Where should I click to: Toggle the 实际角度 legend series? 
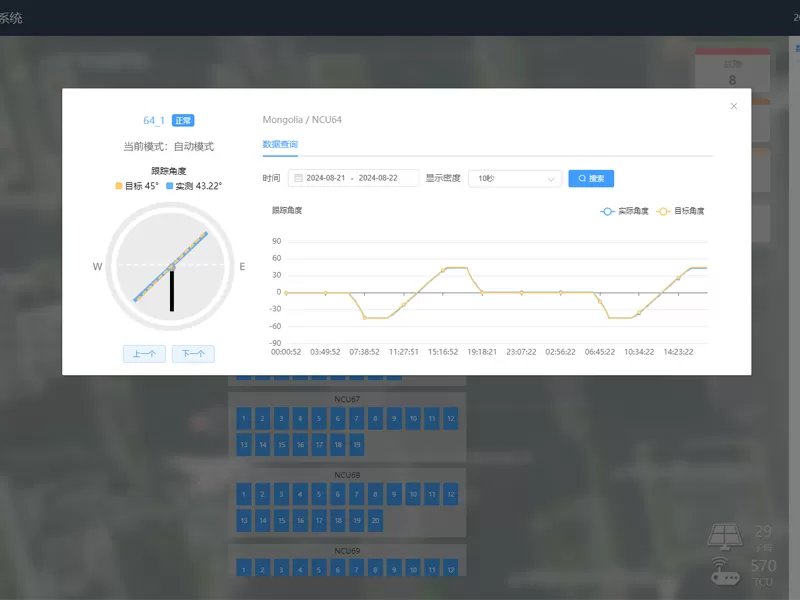(x=624, y=211)
